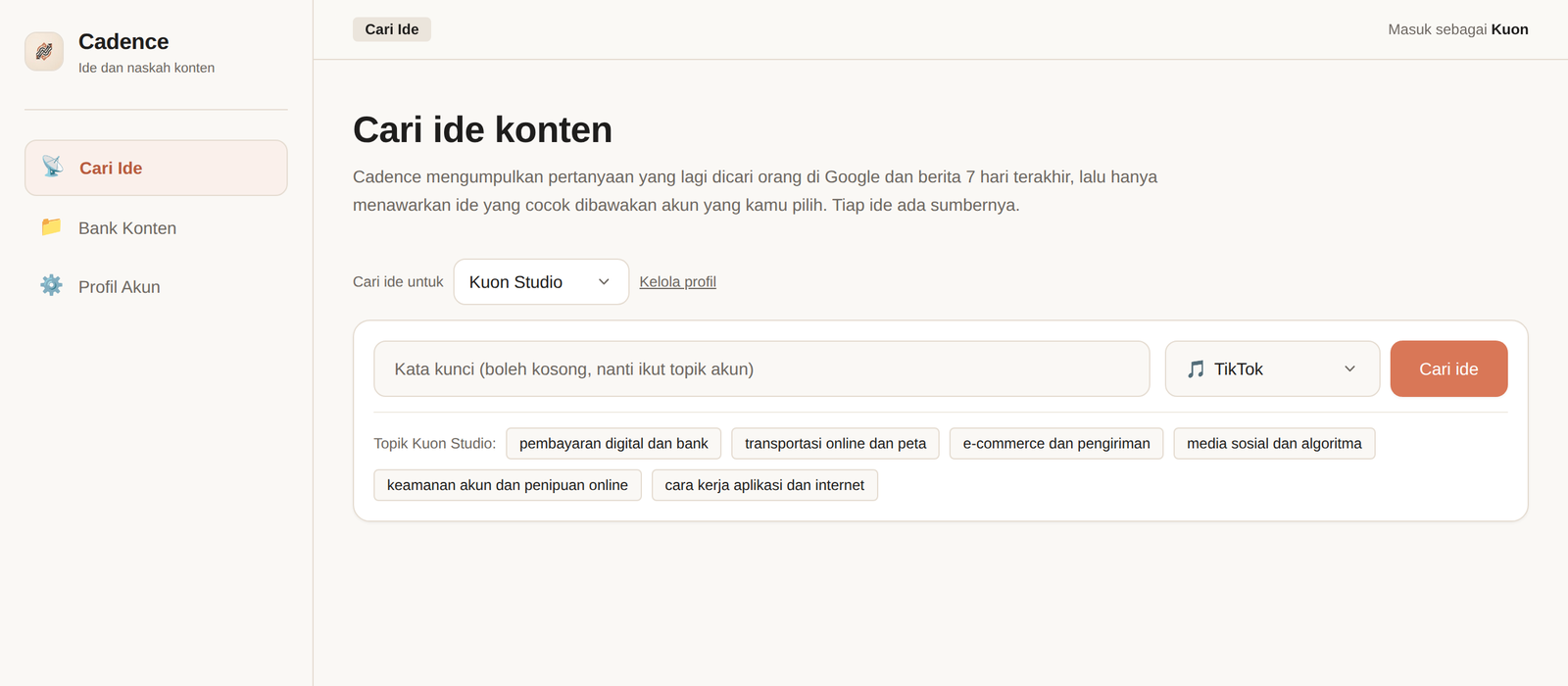The width and height of the screenshot is (1568, 686).
Task: Click the Topik Kuon Studio label
Action: coord(435,443)
